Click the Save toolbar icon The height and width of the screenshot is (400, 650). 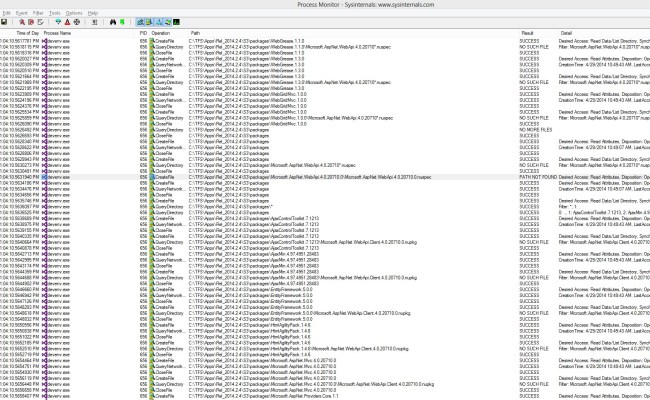pos(4,22)
